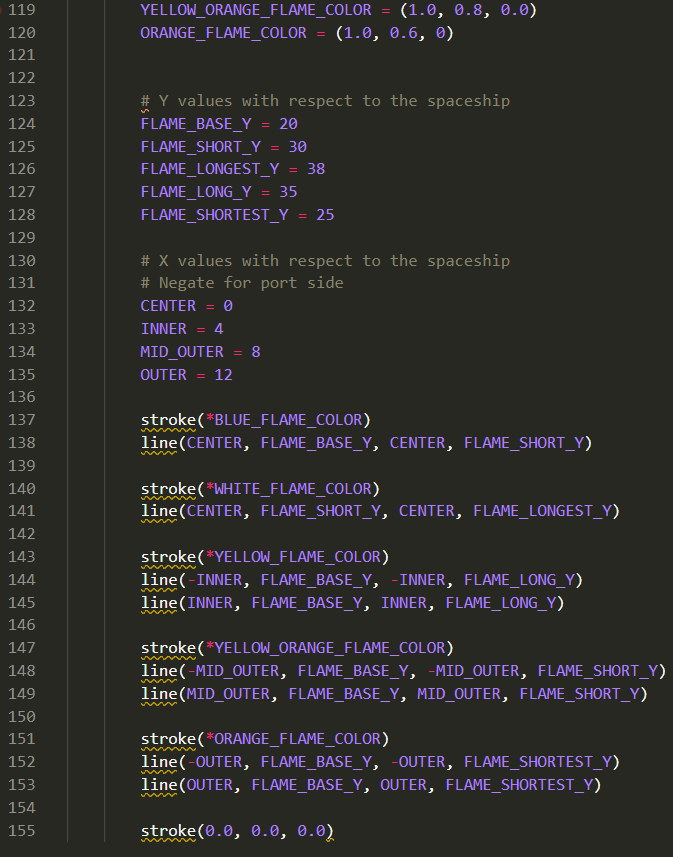This screenshot has height=857, width=673.
Task: Click the value 38 on line 126
Action: pos(316,169)
